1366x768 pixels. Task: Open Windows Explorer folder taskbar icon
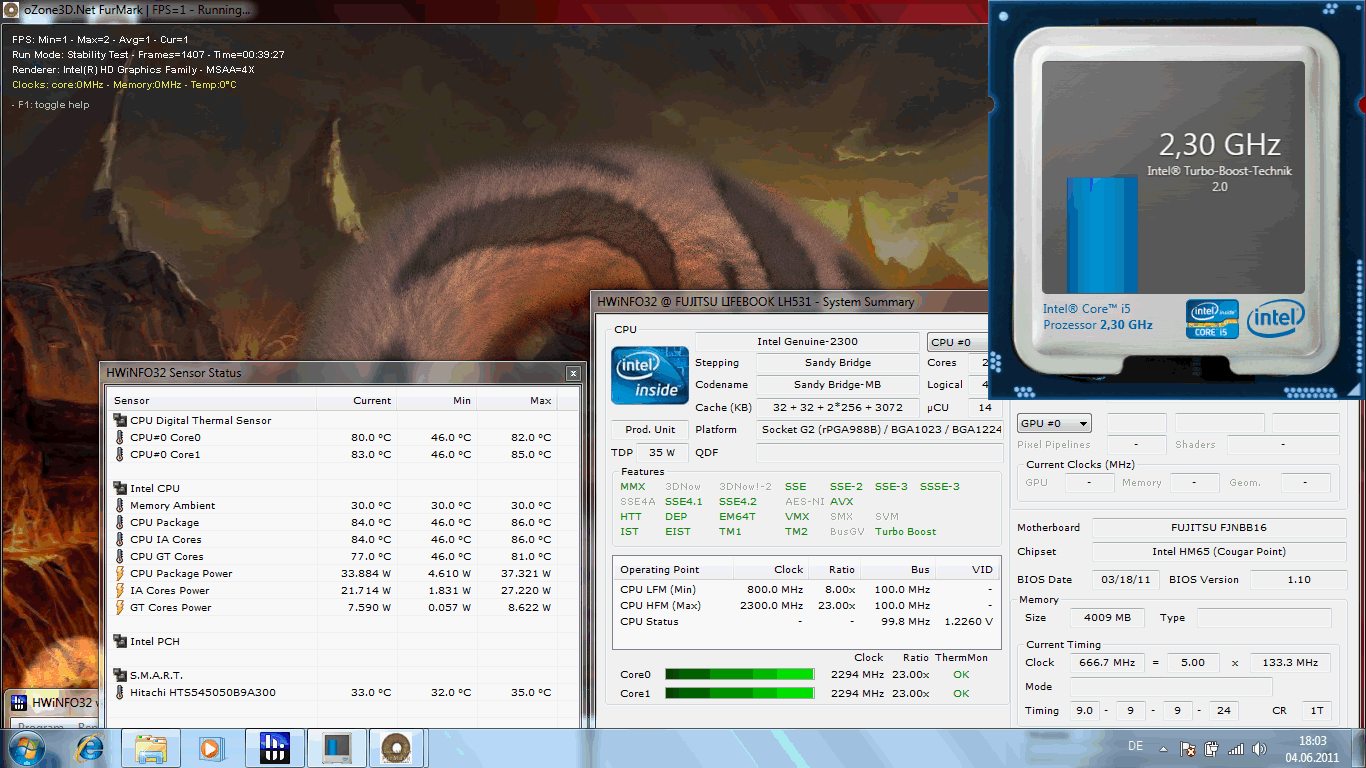pyautogui.click(x=150, y=748)
